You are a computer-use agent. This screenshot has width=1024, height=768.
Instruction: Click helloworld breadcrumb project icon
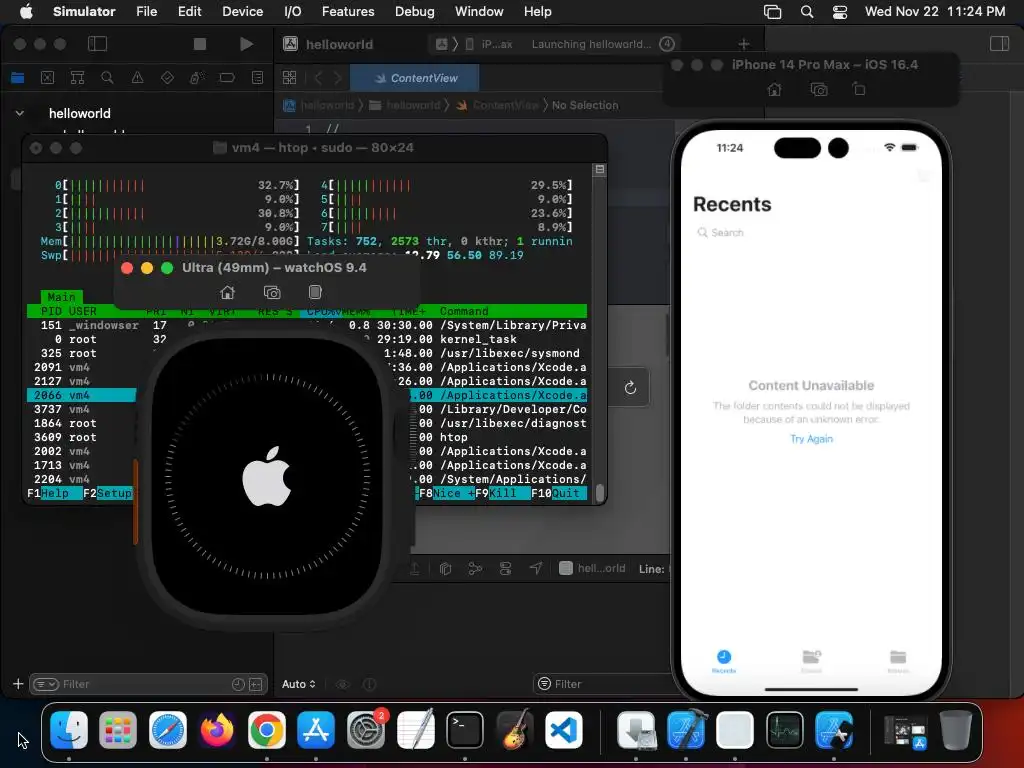(290, 105)
